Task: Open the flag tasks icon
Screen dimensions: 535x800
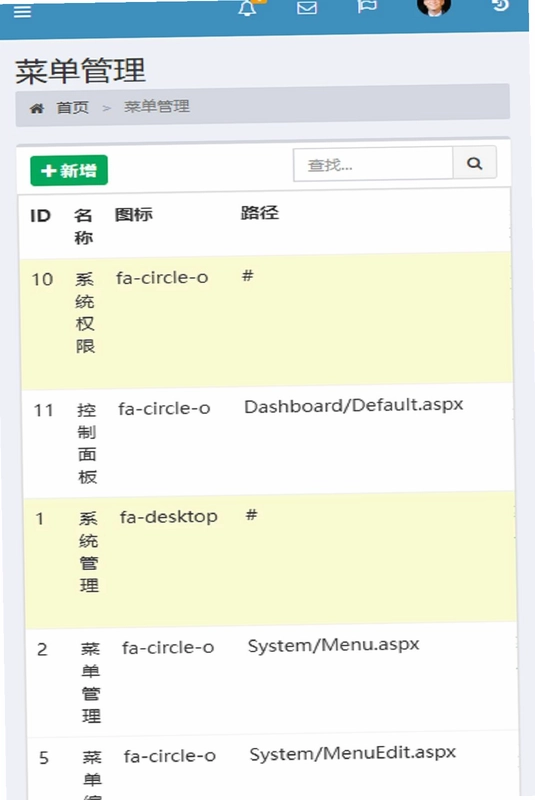Action: (367, 6)
